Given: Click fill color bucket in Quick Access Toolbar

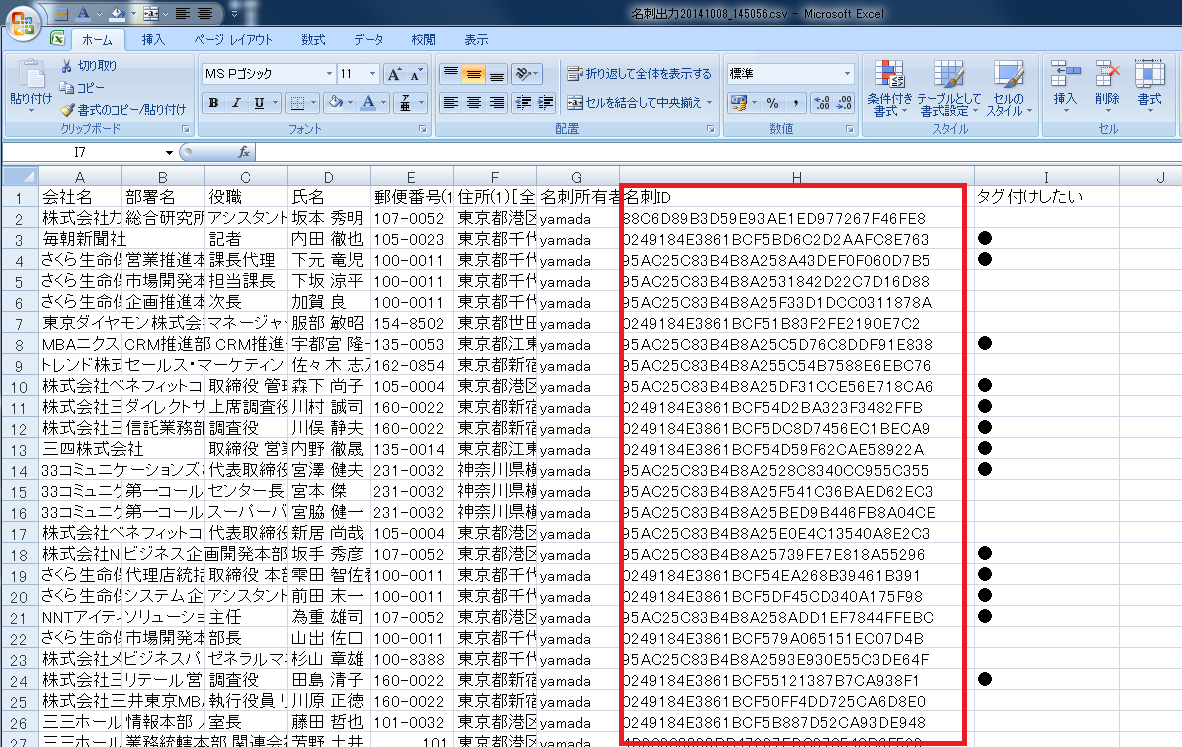Looking at the screenshot, I should click(117, 14).
